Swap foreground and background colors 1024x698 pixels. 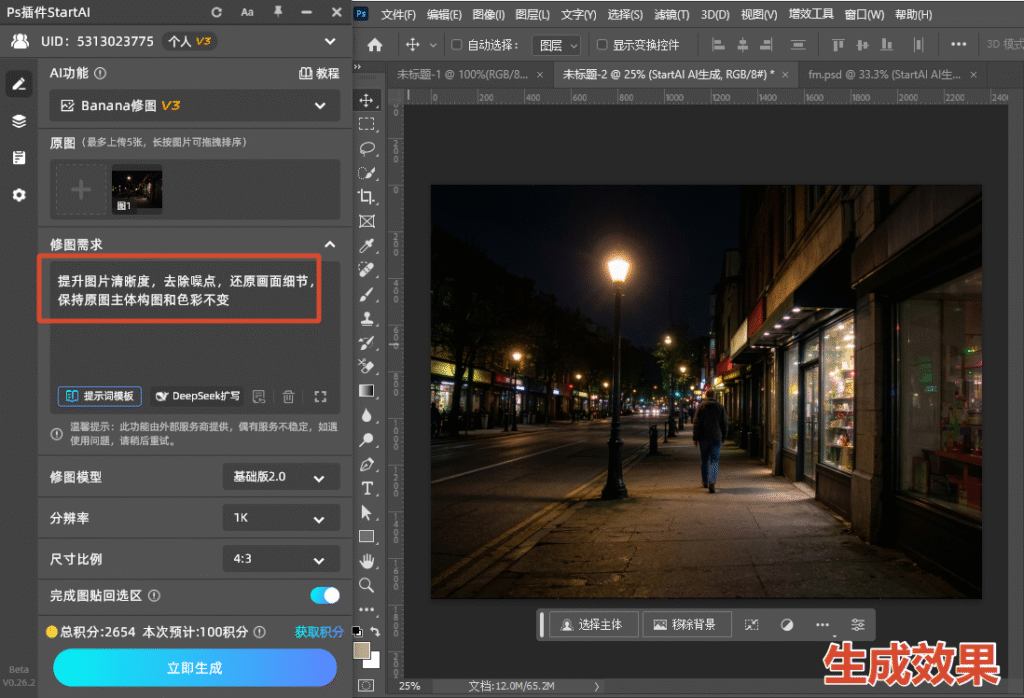point(376,631)
